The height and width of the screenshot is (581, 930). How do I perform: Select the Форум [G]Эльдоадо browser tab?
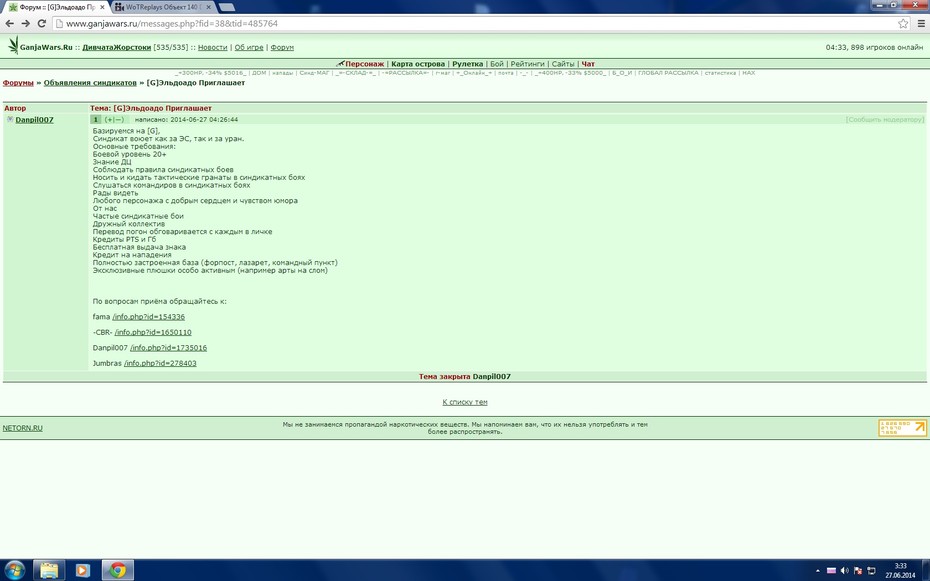click(x=53, y=7)
